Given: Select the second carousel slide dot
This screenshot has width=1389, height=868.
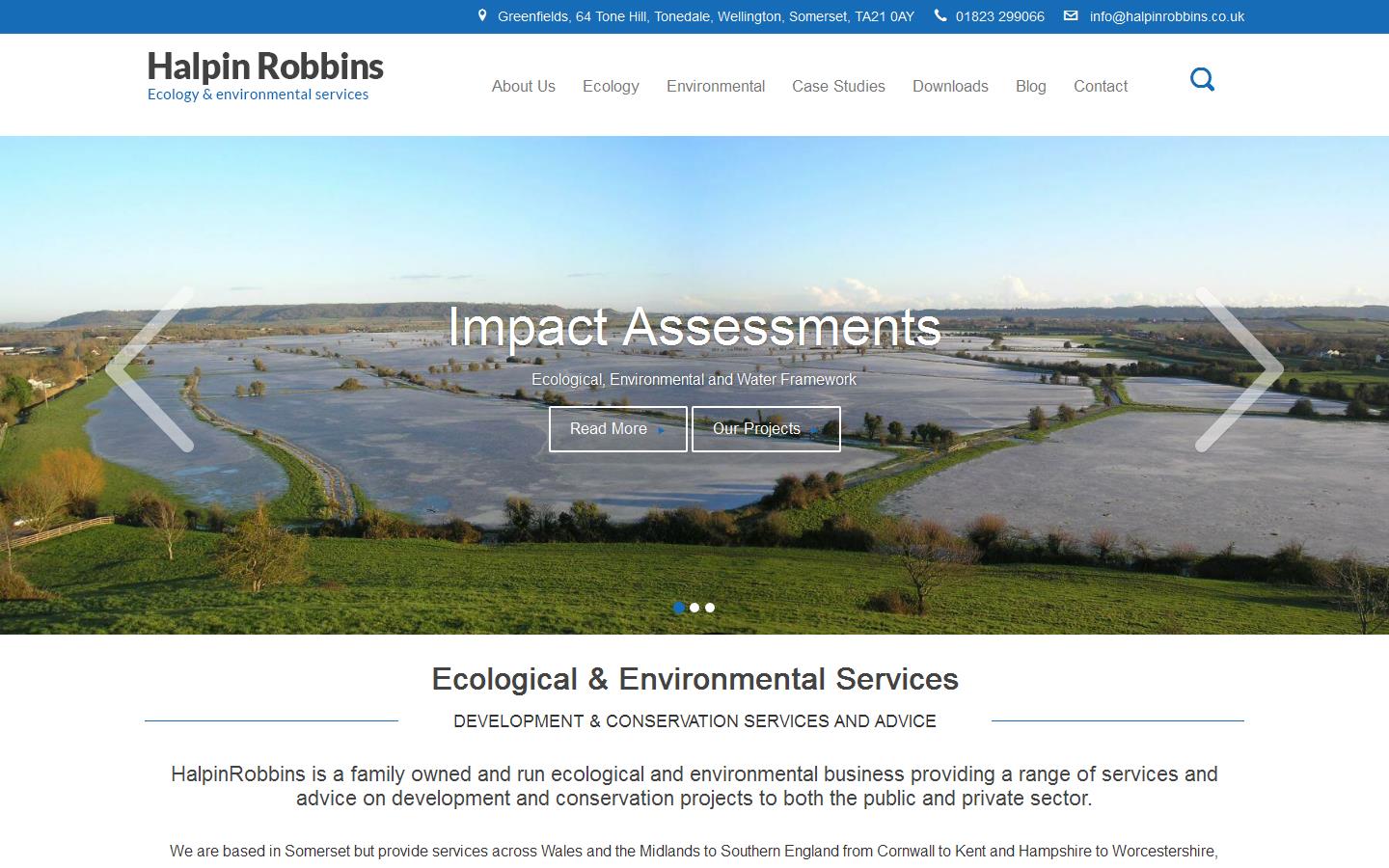Looking at the screenshot, I should click(x=694, y=608).
